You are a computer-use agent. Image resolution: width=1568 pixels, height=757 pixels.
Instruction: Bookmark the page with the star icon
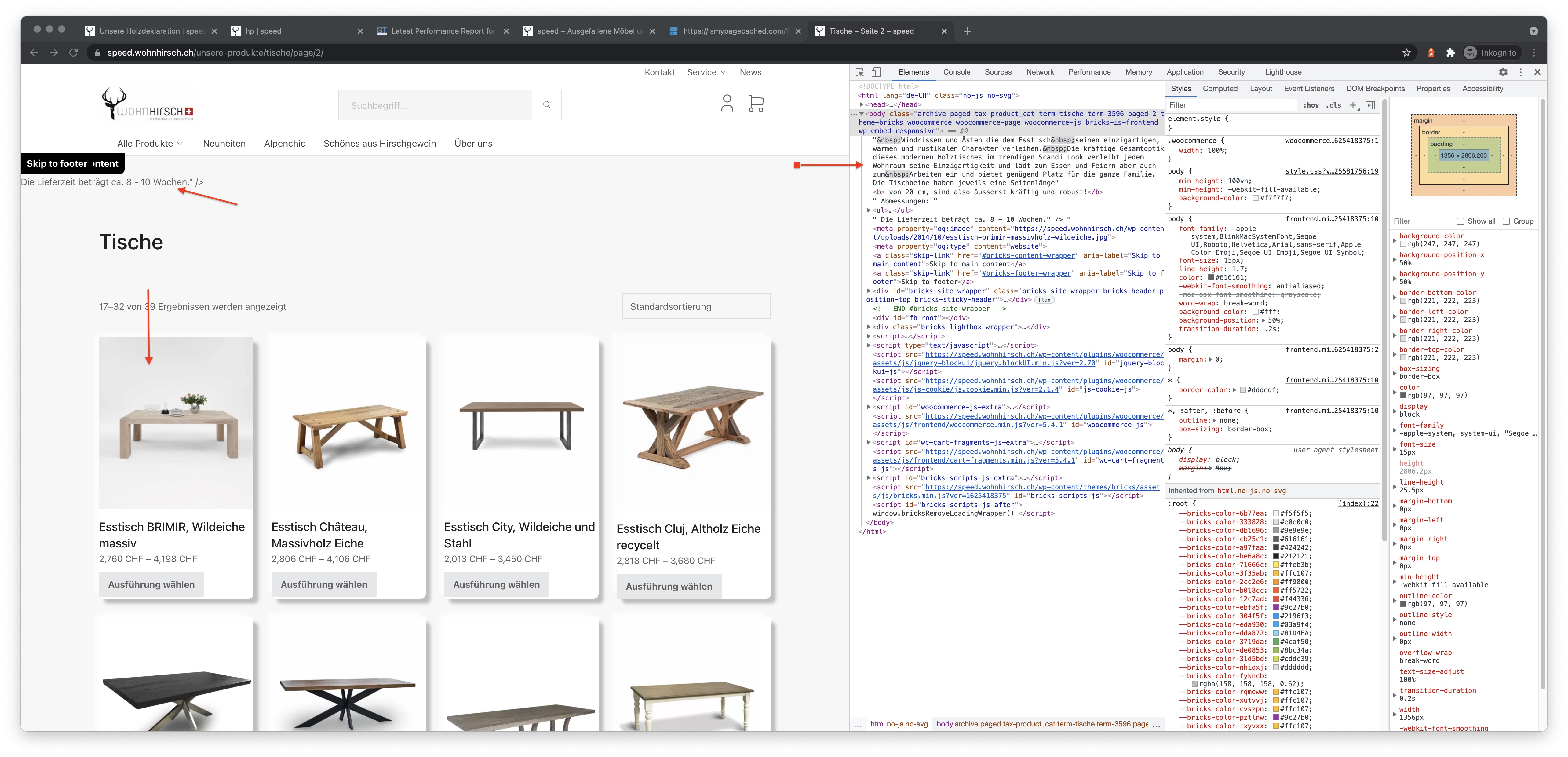click(x=1407, y=52)
